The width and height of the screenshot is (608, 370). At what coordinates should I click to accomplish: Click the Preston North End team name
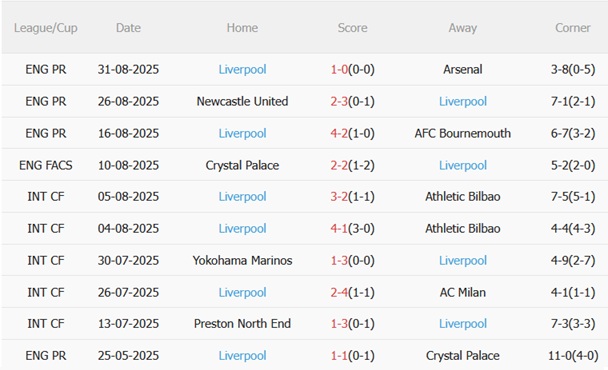[242, 323]
